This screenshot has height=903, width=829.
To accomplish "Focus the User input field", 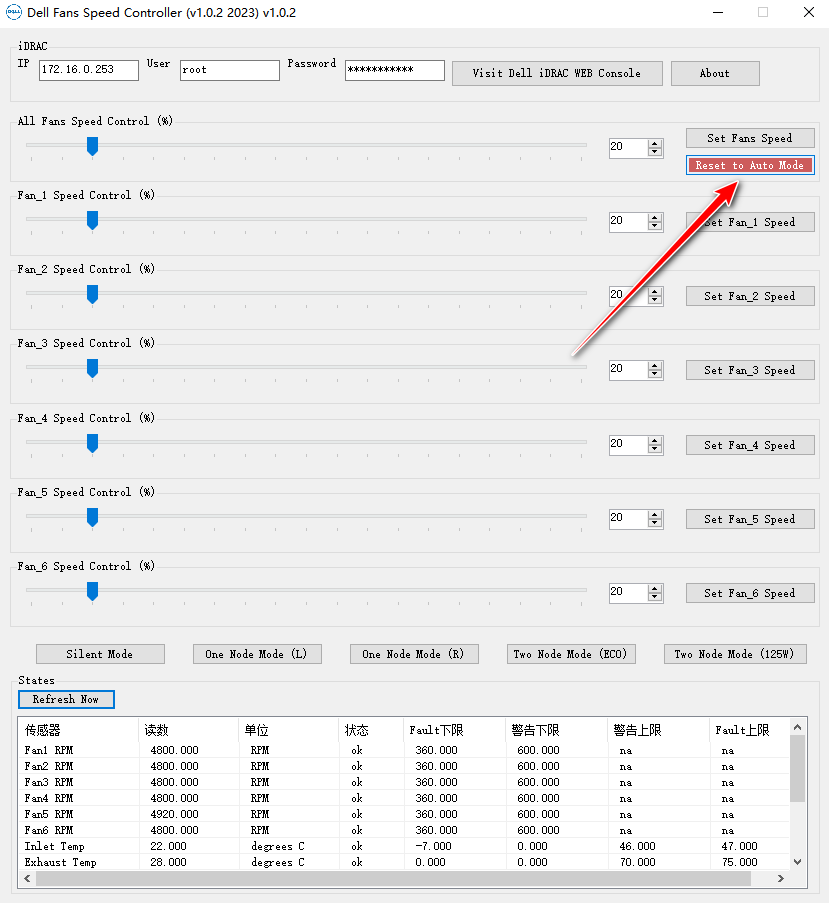I will pos(230,70).
